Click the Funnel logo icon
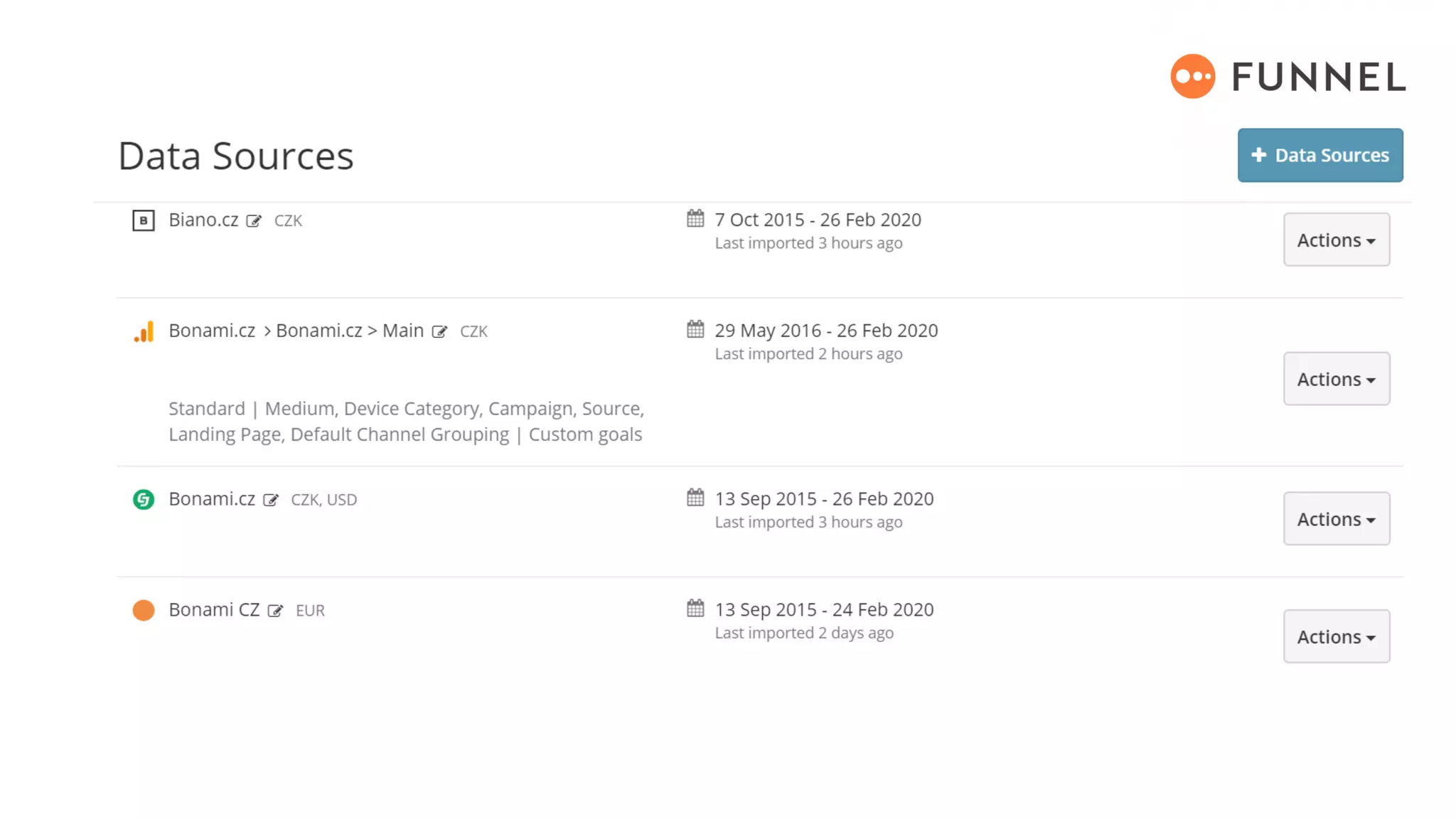 (1192, 76)
